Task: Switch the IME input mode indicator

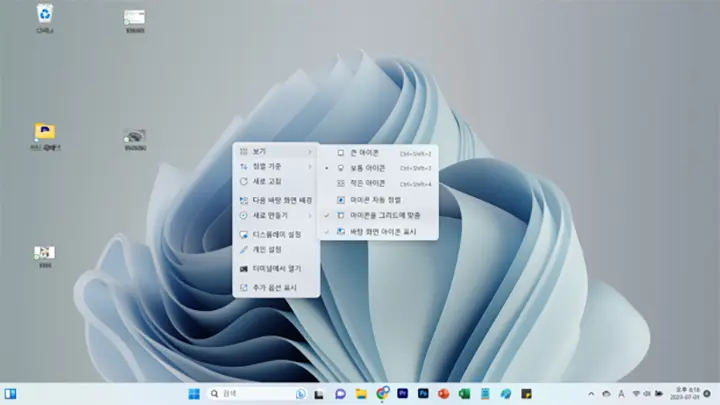Action: coord(621,394)
